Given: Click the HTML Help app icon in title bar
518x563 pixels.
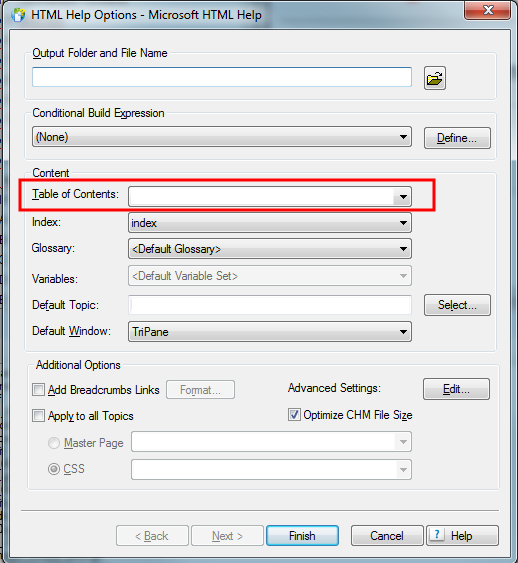Looking at the screenshot, I should [18, 15].
